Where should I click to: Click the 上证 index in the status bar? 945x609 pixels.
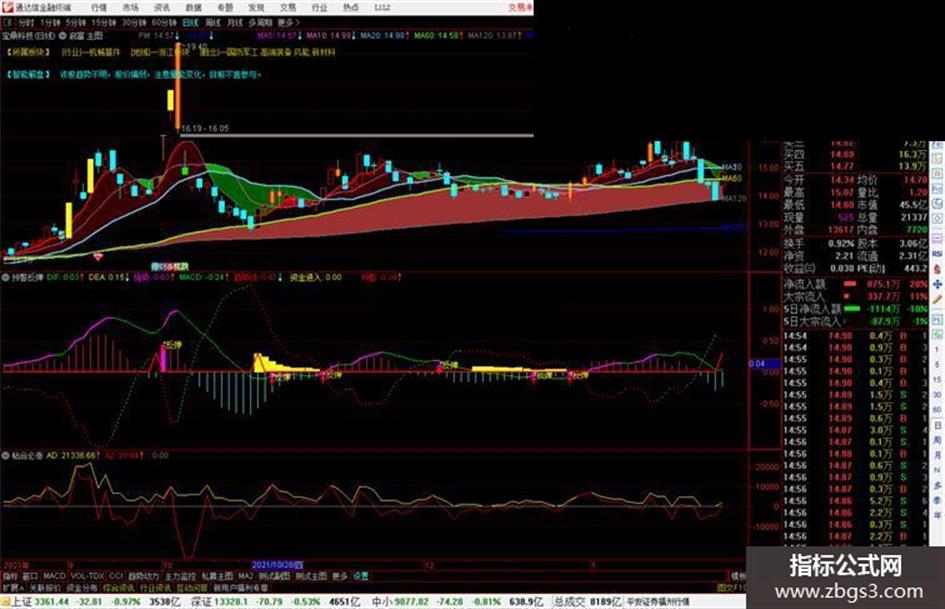point(22,602)
